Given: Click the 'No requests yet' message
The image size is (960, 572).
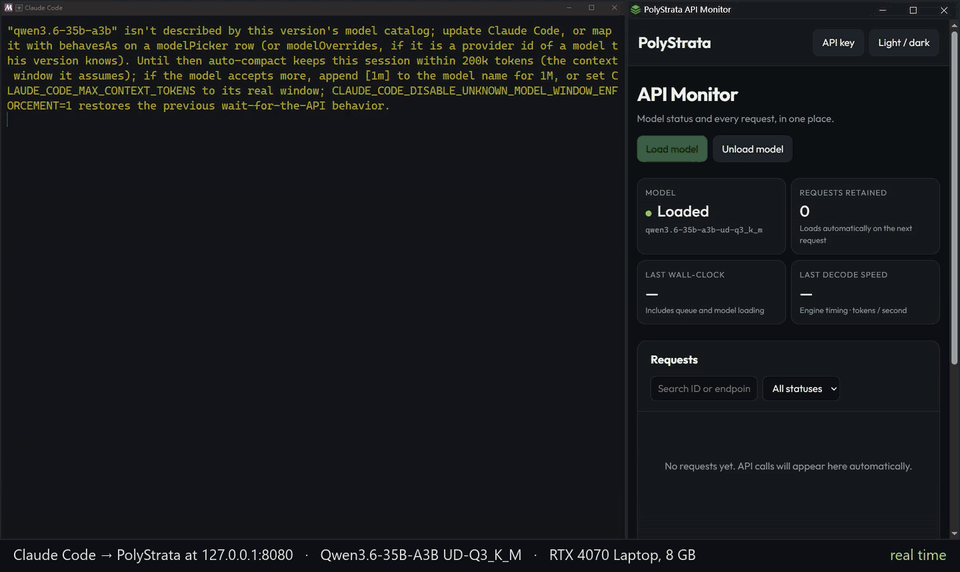Looking at the screenshot, I should coord(788,466).
